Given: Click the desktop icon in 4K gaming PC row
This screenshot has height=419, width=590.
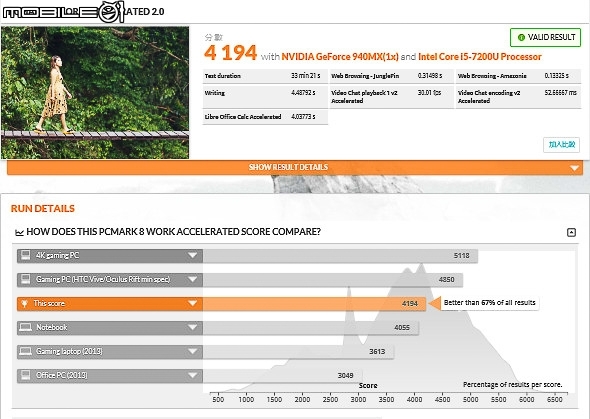Looking at the screenshot, I should point(25,255).
